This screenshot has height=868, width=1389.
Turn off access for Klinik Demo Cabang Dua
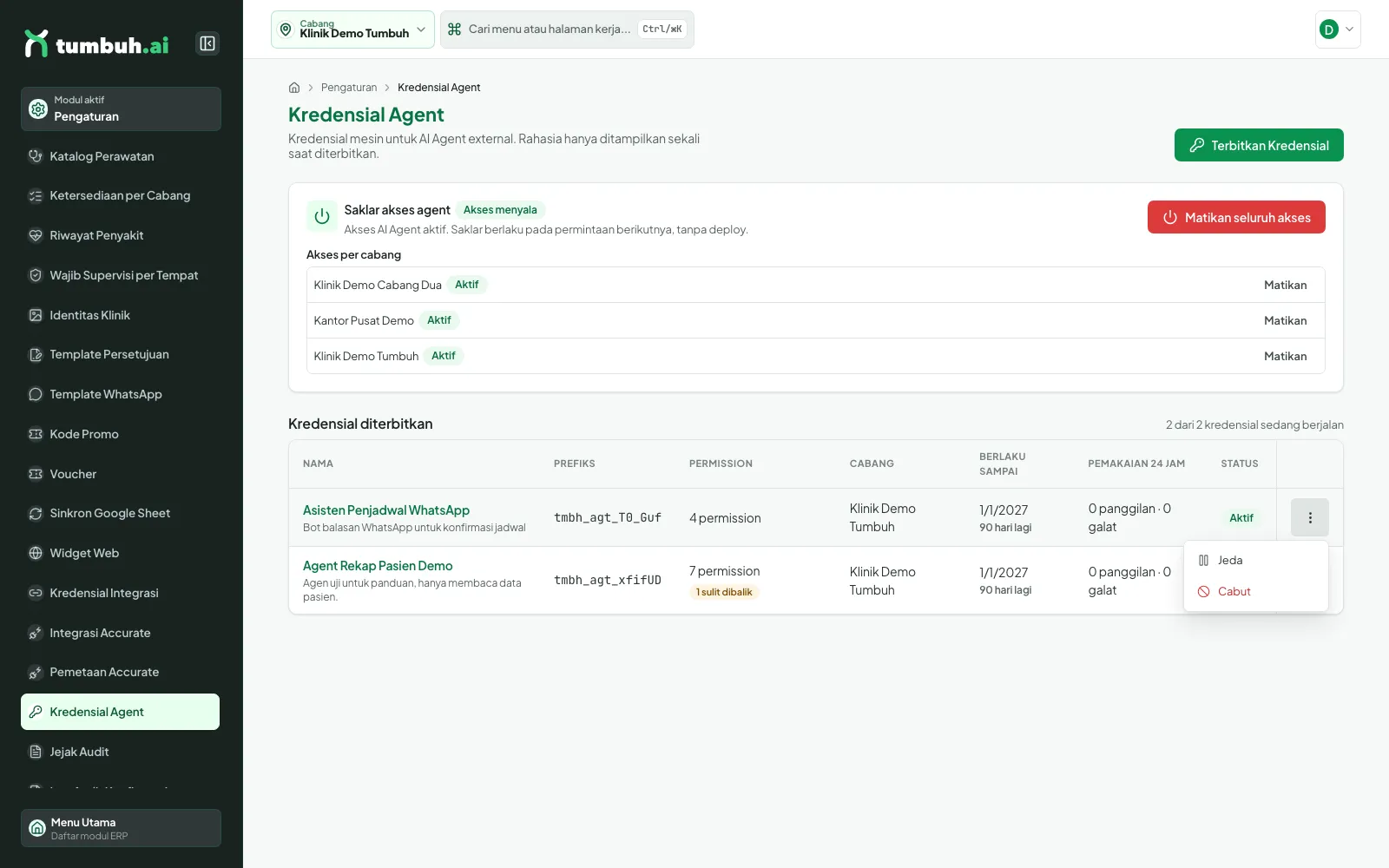1285,285
